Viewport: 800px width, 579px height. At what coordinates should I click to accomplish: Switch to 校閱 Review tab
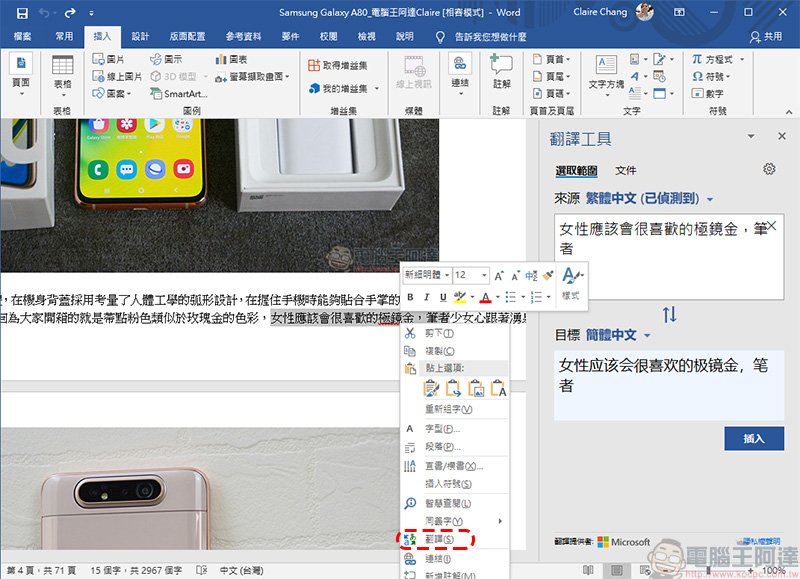coord(329,36)
